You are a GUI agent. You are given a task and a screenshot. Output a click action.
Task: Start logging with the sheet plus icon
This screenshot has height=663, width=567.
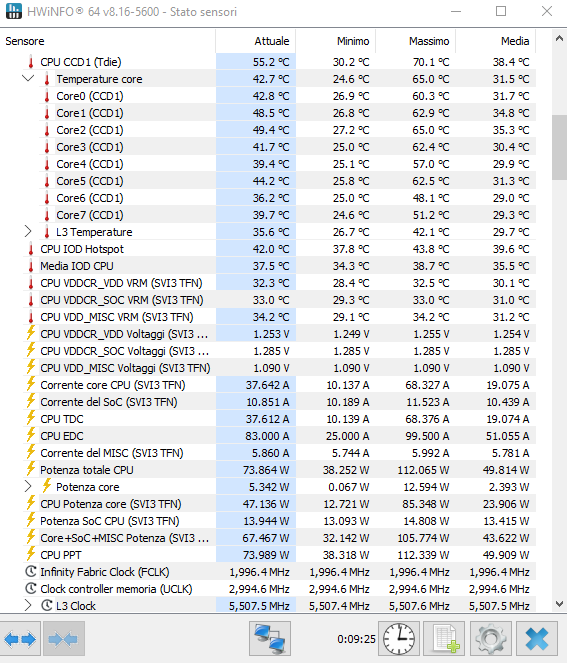[444, 638]
